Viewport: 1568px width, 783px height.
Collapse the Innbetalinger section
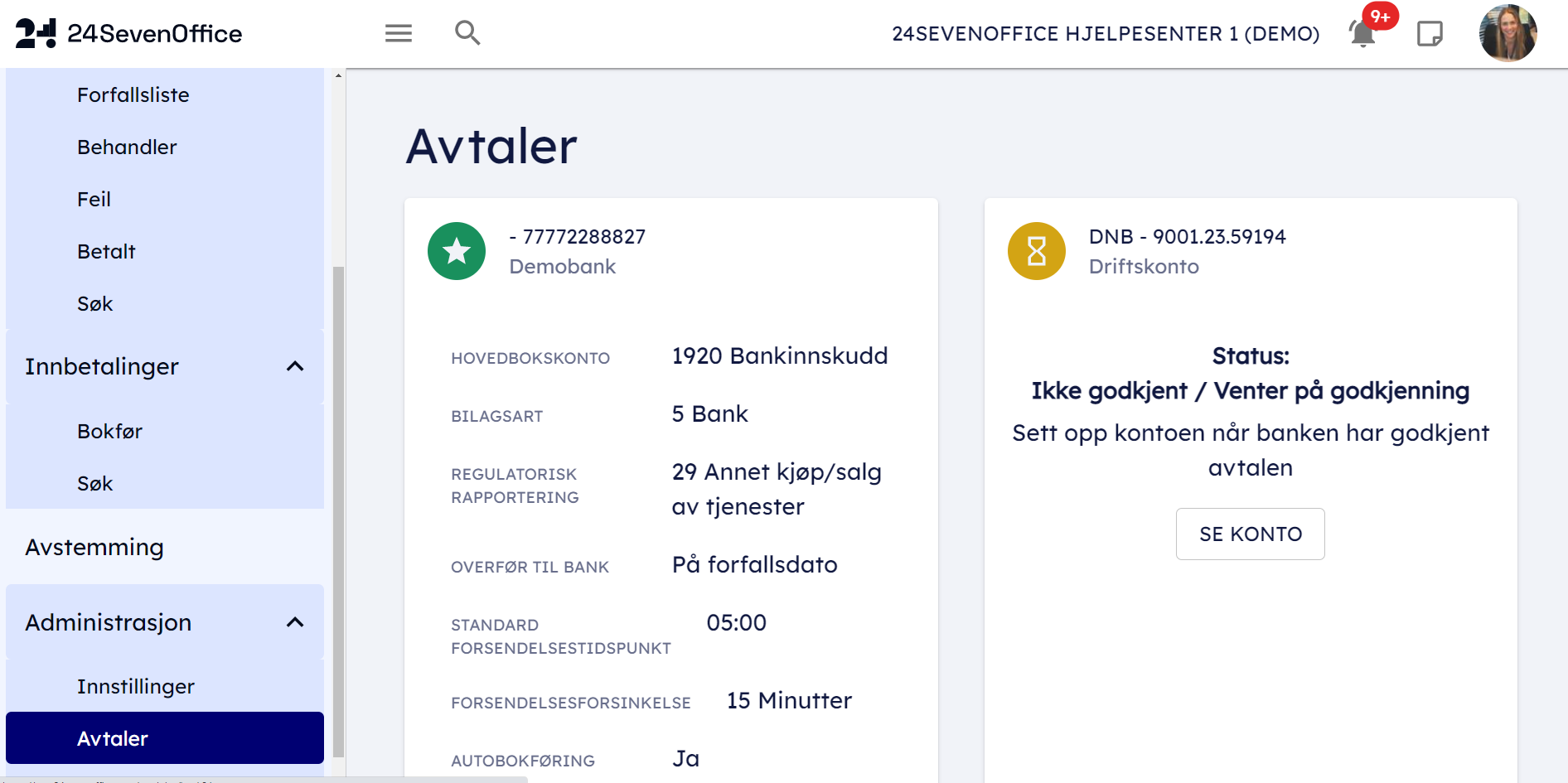click(295, 366)
